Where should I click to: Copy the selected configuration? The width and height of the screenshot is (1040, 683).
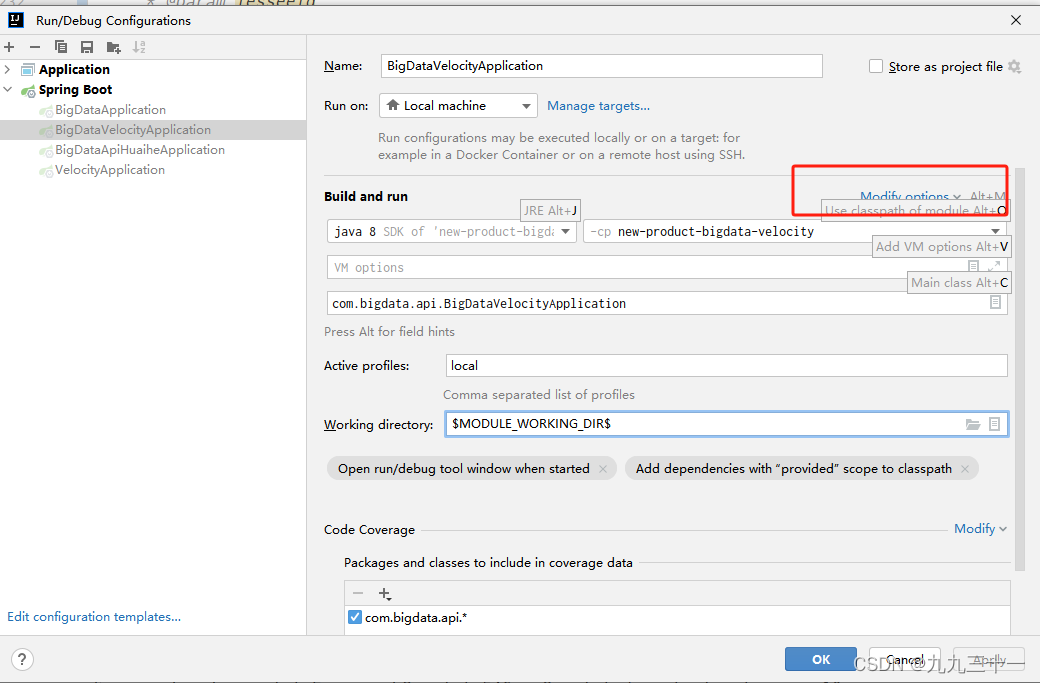coord(60,47)
